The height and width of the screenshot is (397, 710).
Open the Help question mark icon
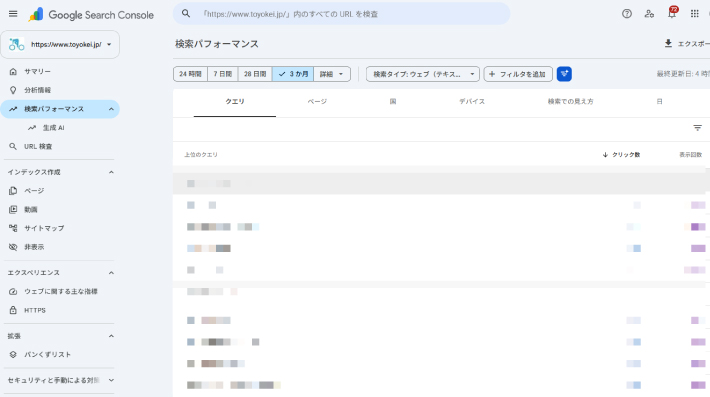pyautogui.click(x=627, y=14)
